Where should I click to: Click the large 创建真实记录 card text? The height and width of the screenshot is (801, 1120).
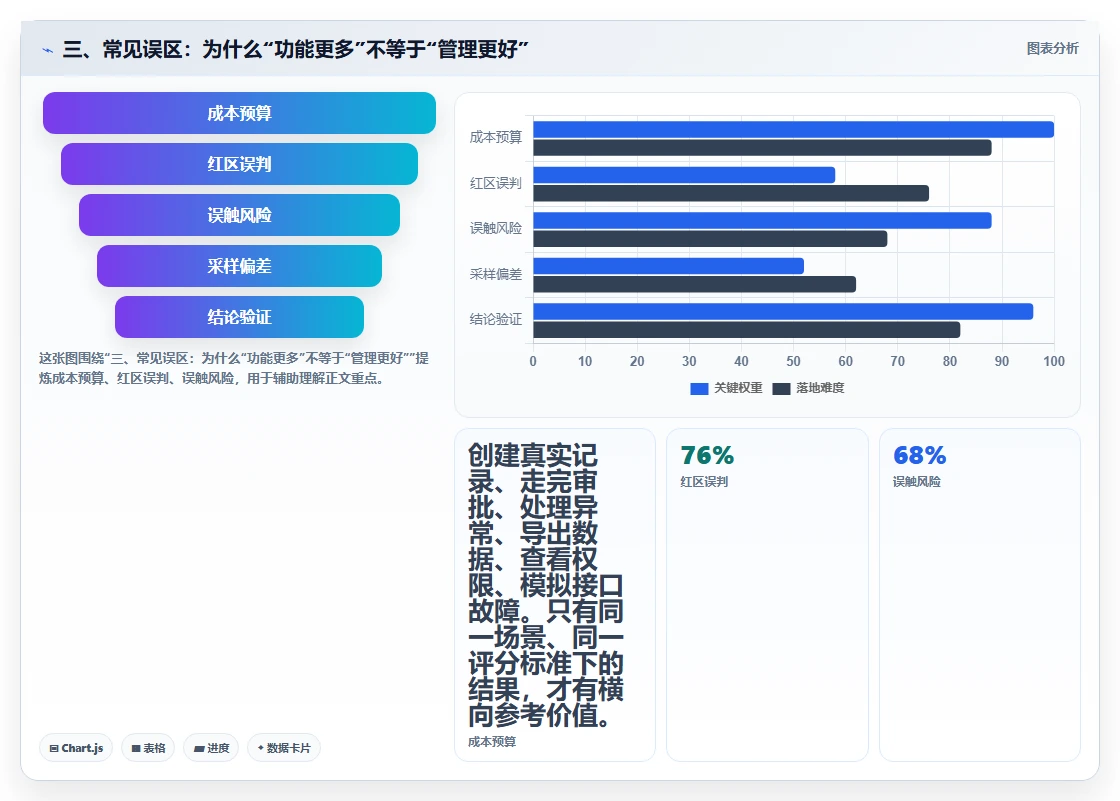click(x=546, y=585)
